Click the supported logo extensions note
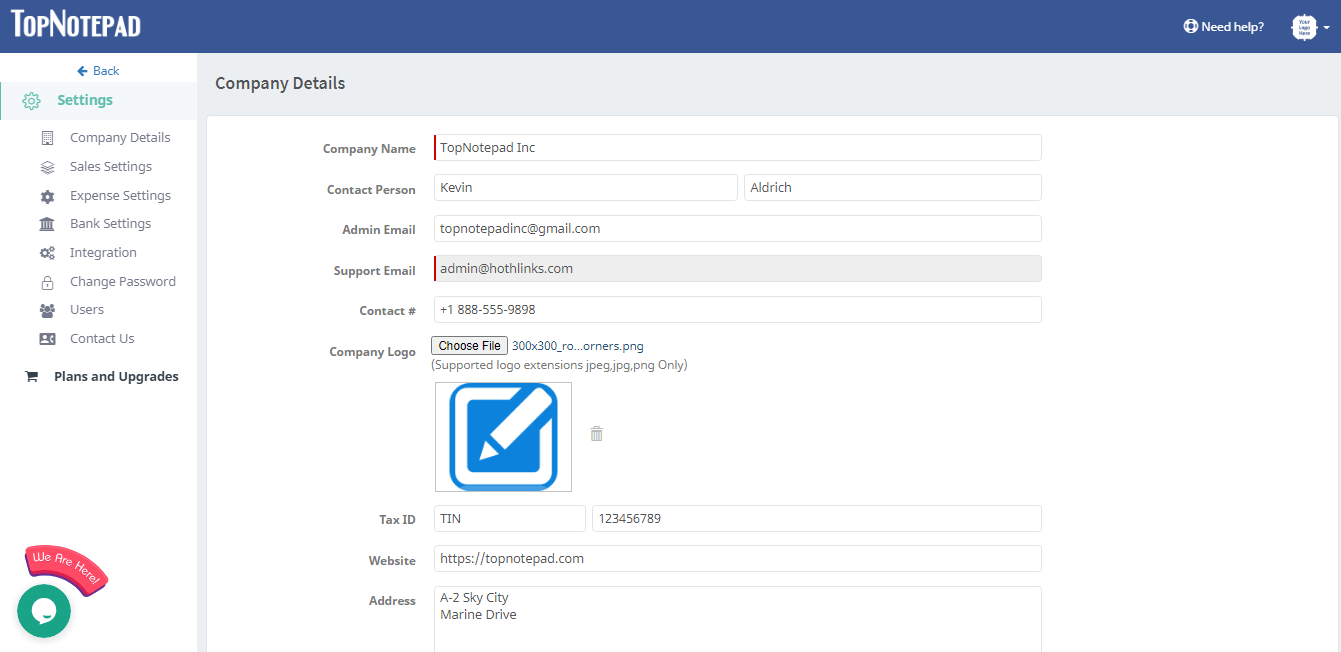 559,365
